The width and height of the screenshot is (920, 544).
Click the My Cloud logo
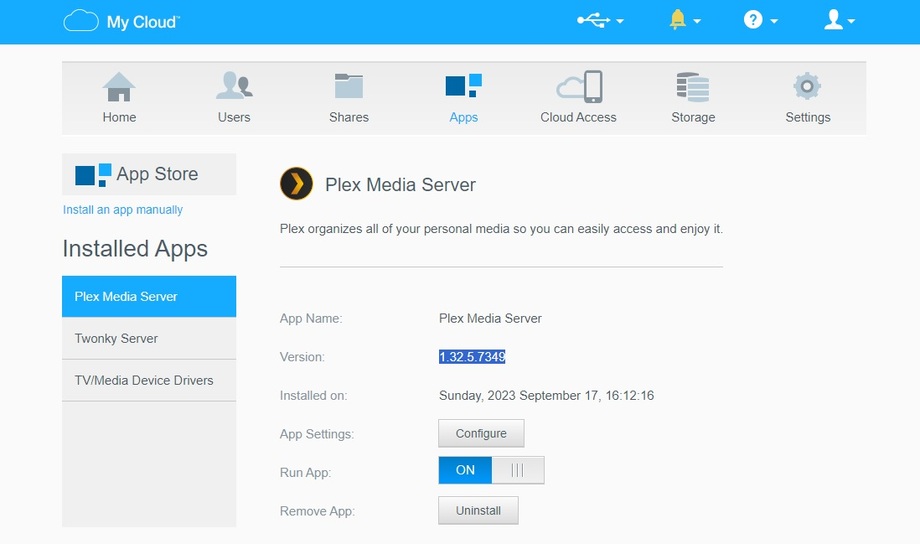click(x=121, y=21)
